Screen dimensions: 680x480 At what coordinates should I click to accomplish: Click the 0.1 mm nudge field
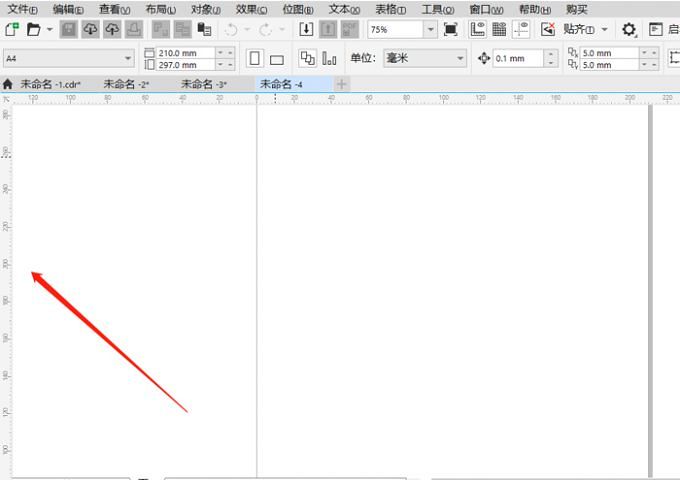(518, 58)
